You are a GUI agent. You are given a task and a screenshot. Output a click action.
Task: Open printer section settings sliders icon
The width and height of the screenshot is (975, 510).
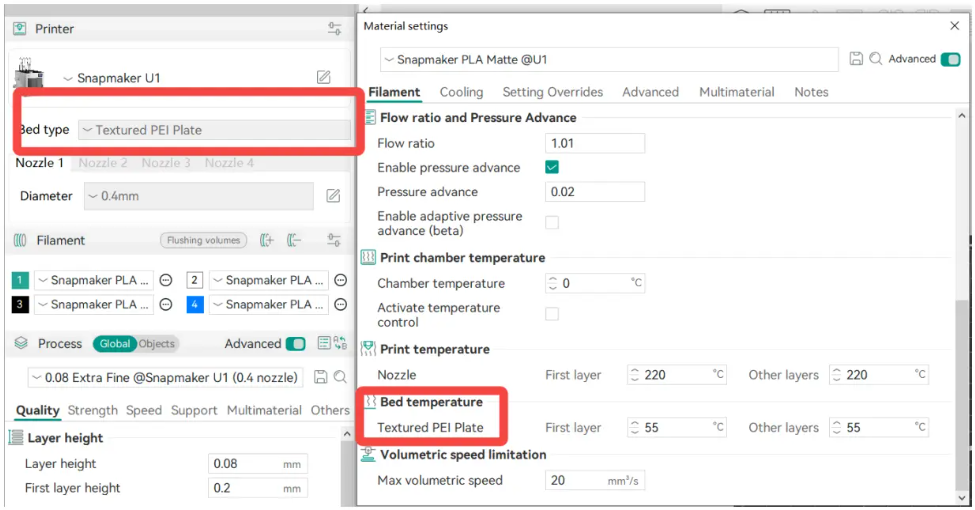(335, 29)
